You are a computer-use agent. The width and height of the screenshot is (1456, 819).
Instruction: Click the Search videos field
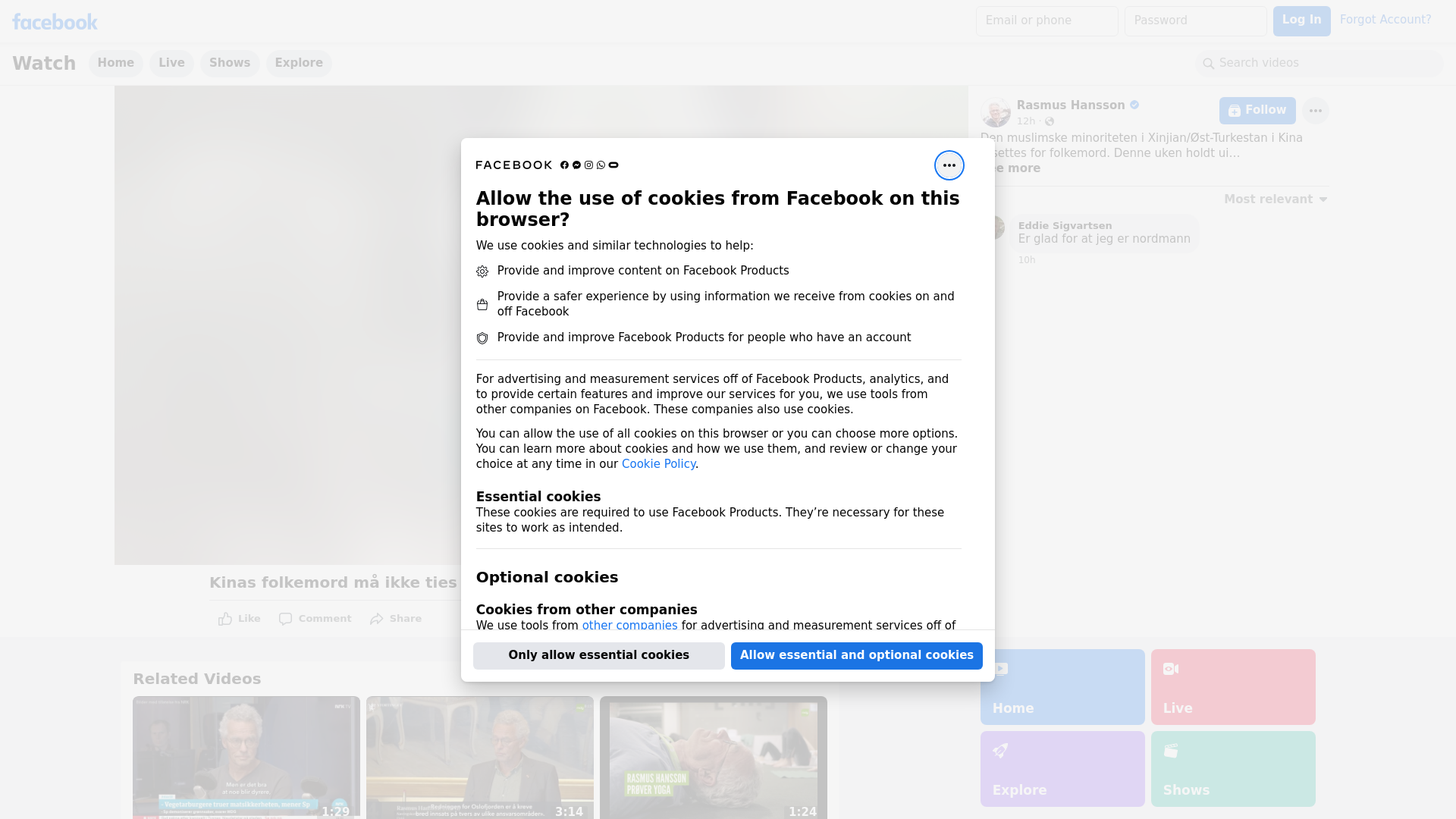click(1319, 64)
